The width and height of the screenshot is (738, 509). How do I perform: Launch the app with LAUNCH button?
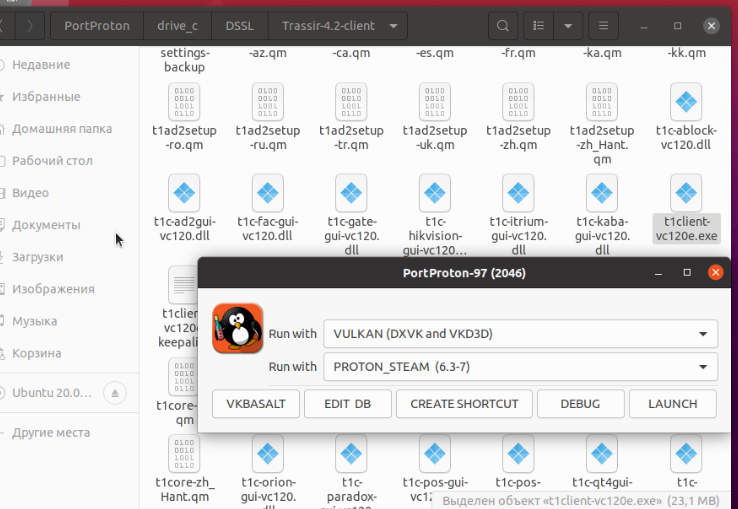pos(673,404)
